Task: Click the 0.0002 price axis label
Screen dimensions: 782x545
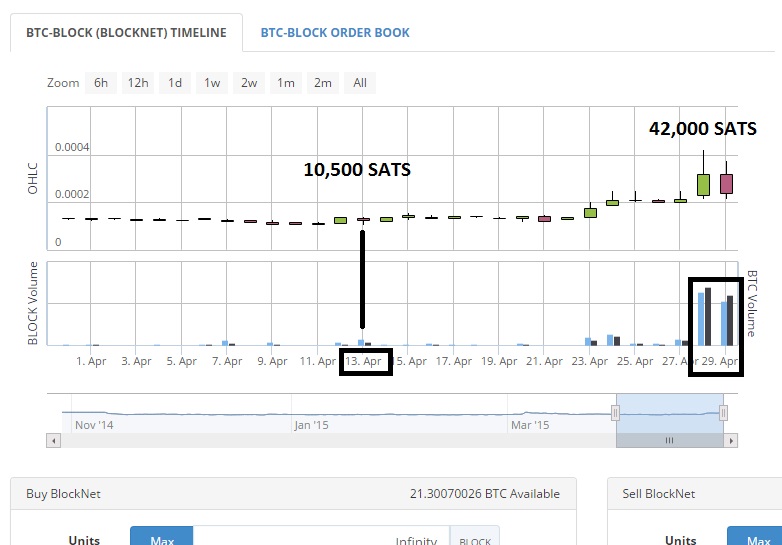Action: coord(72,194)
